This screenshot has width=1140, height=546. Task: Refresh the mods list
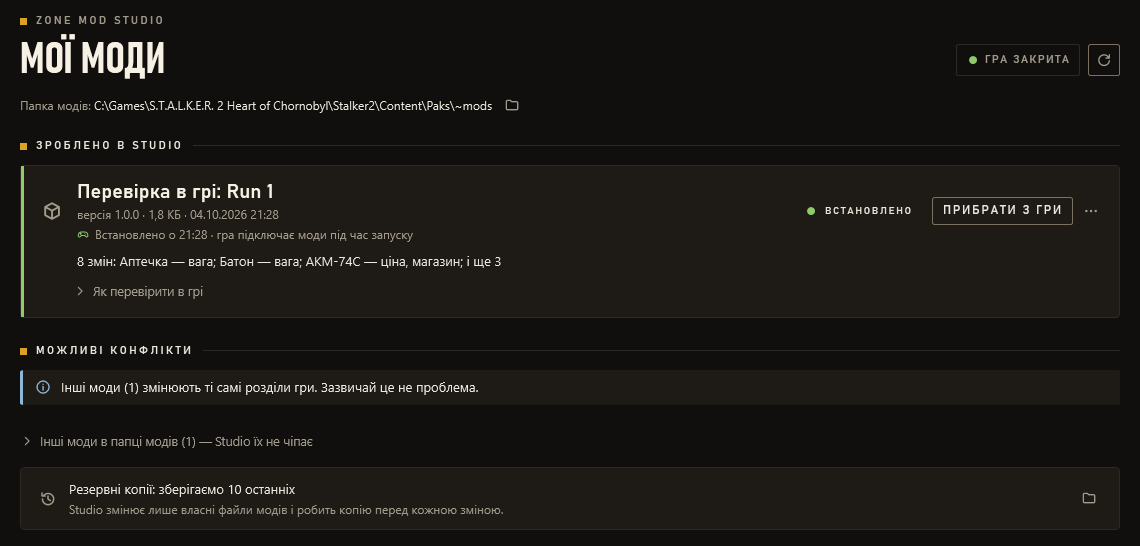pyautogui.click(x=1103, y=60)
